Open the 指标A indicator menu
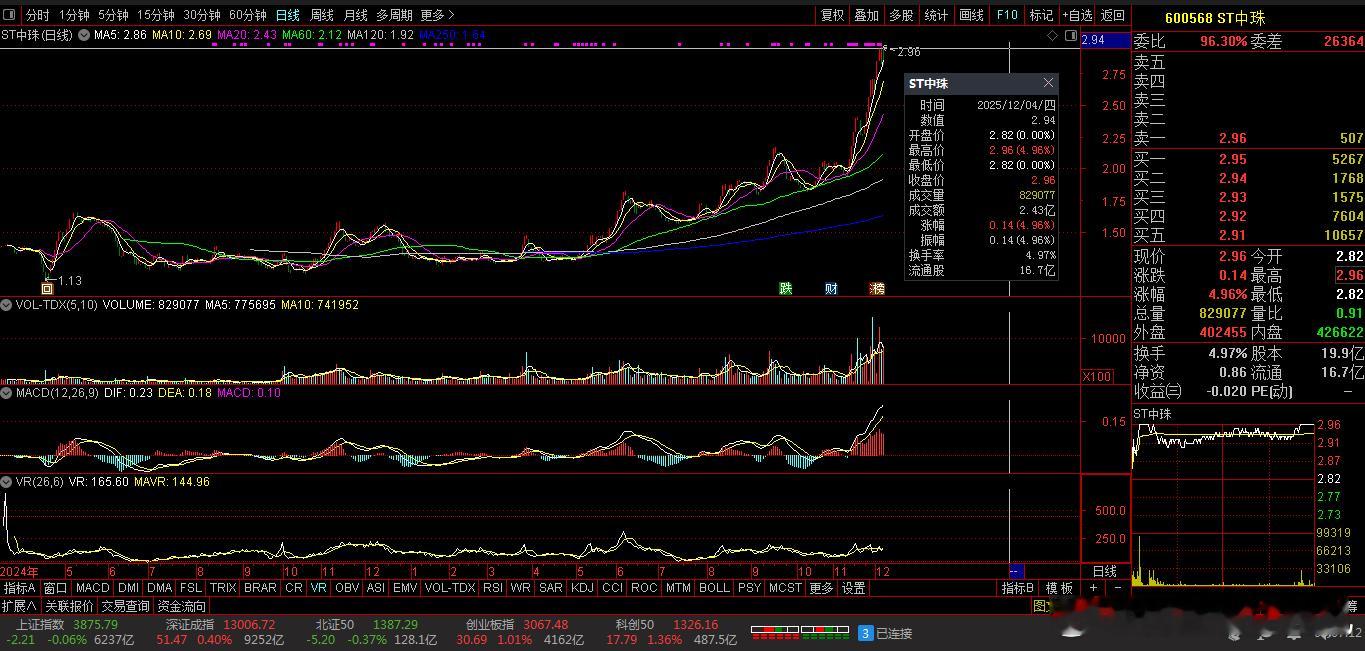Viewport: 1365px width, 651px height. click(20, 588)
